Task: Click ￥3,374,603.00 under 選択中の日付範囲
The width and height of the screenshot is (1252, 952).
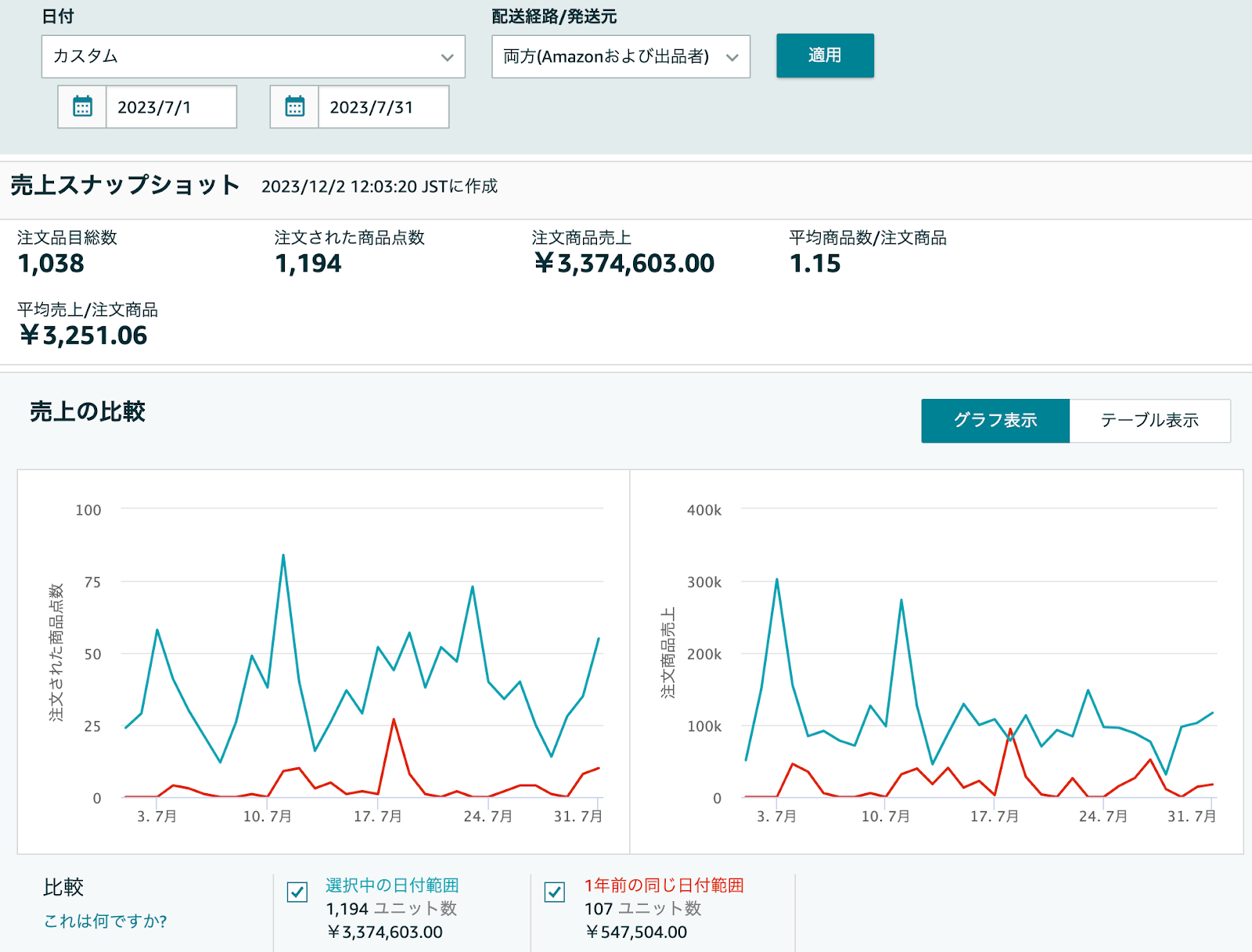Action: pos(384,932)
